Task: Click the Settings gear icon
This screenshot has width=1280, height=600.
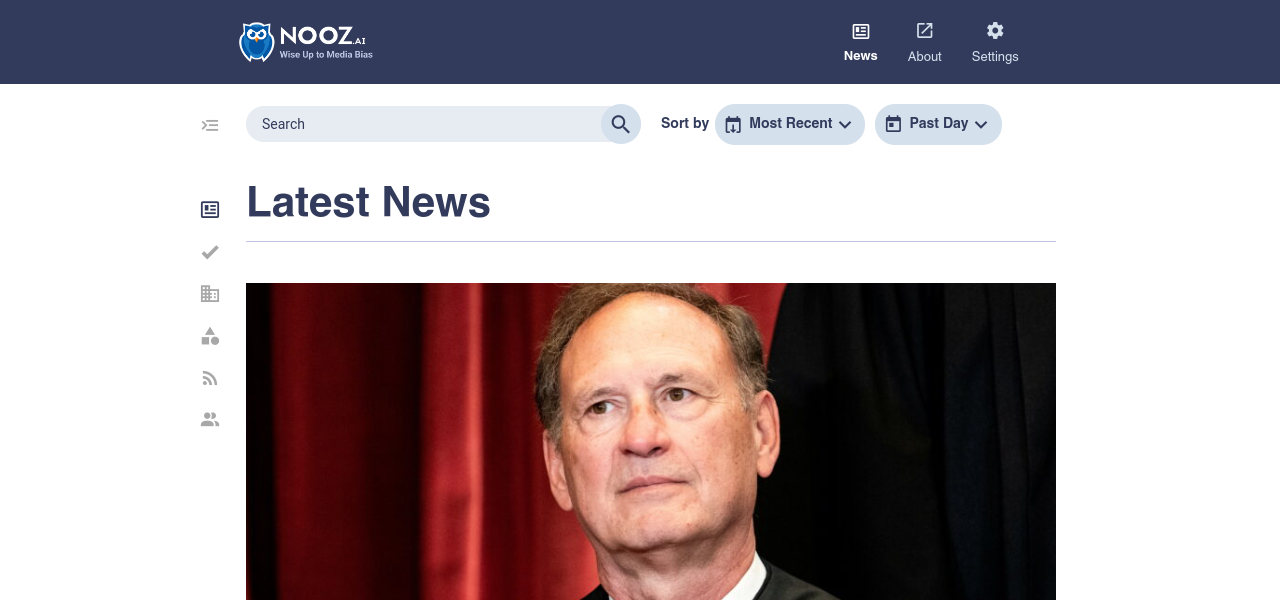Action: point(995,30)
